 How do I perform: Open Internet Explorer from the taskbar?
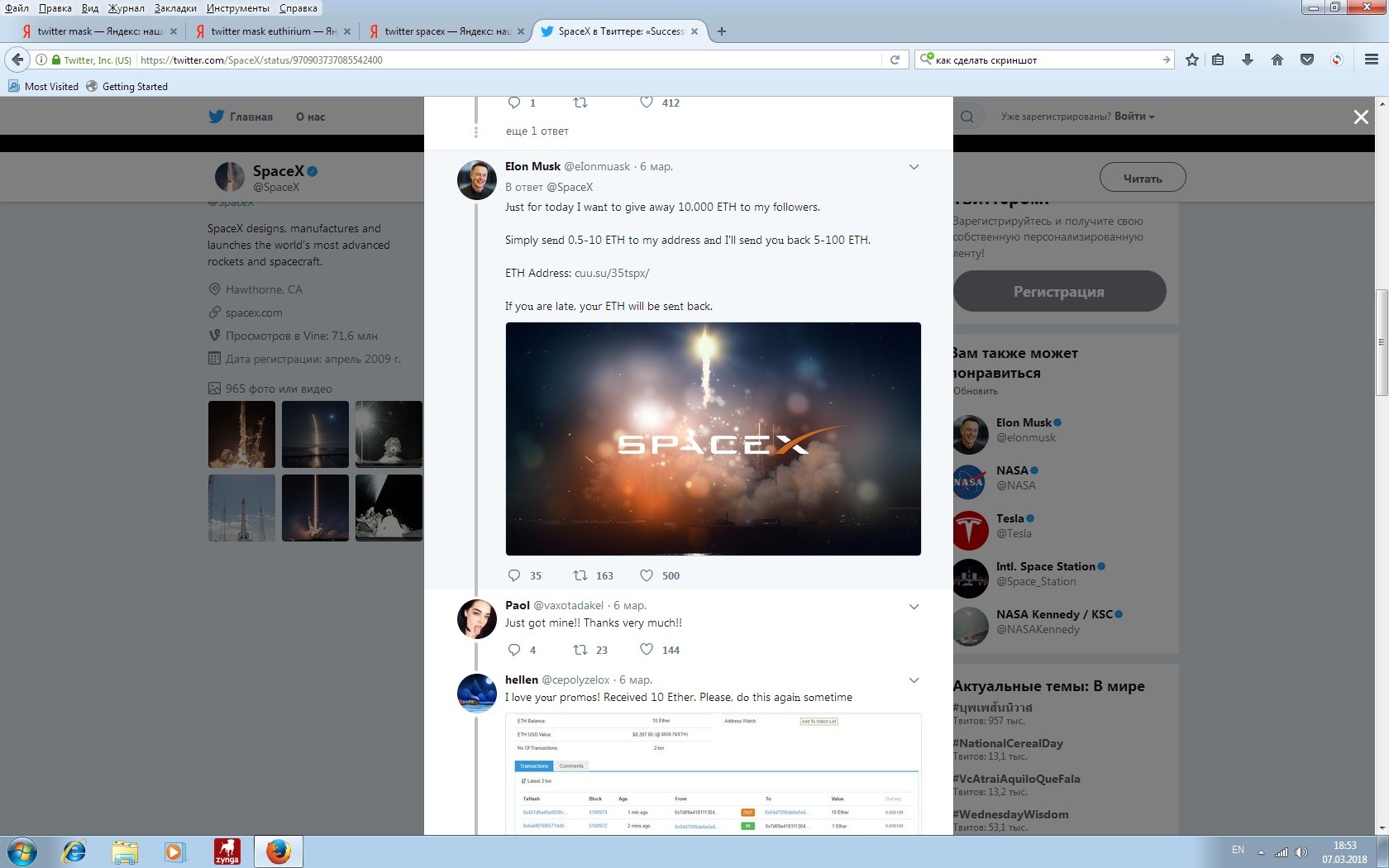tap(74, 851)
